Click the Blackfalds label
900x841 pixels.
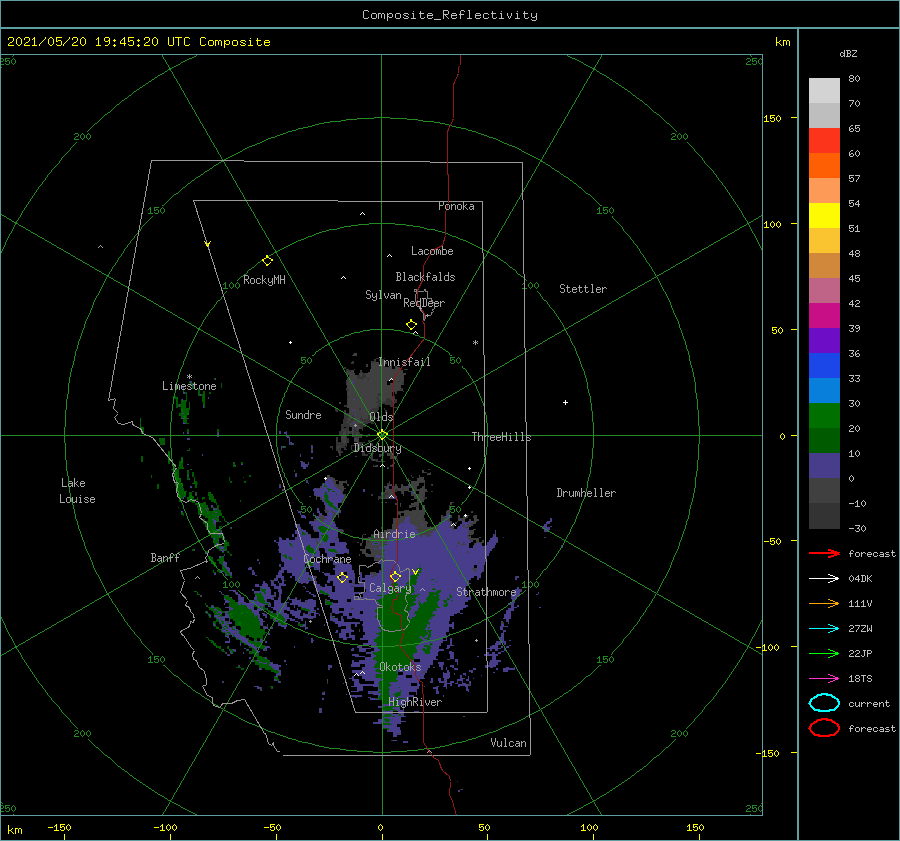(425, 277)
